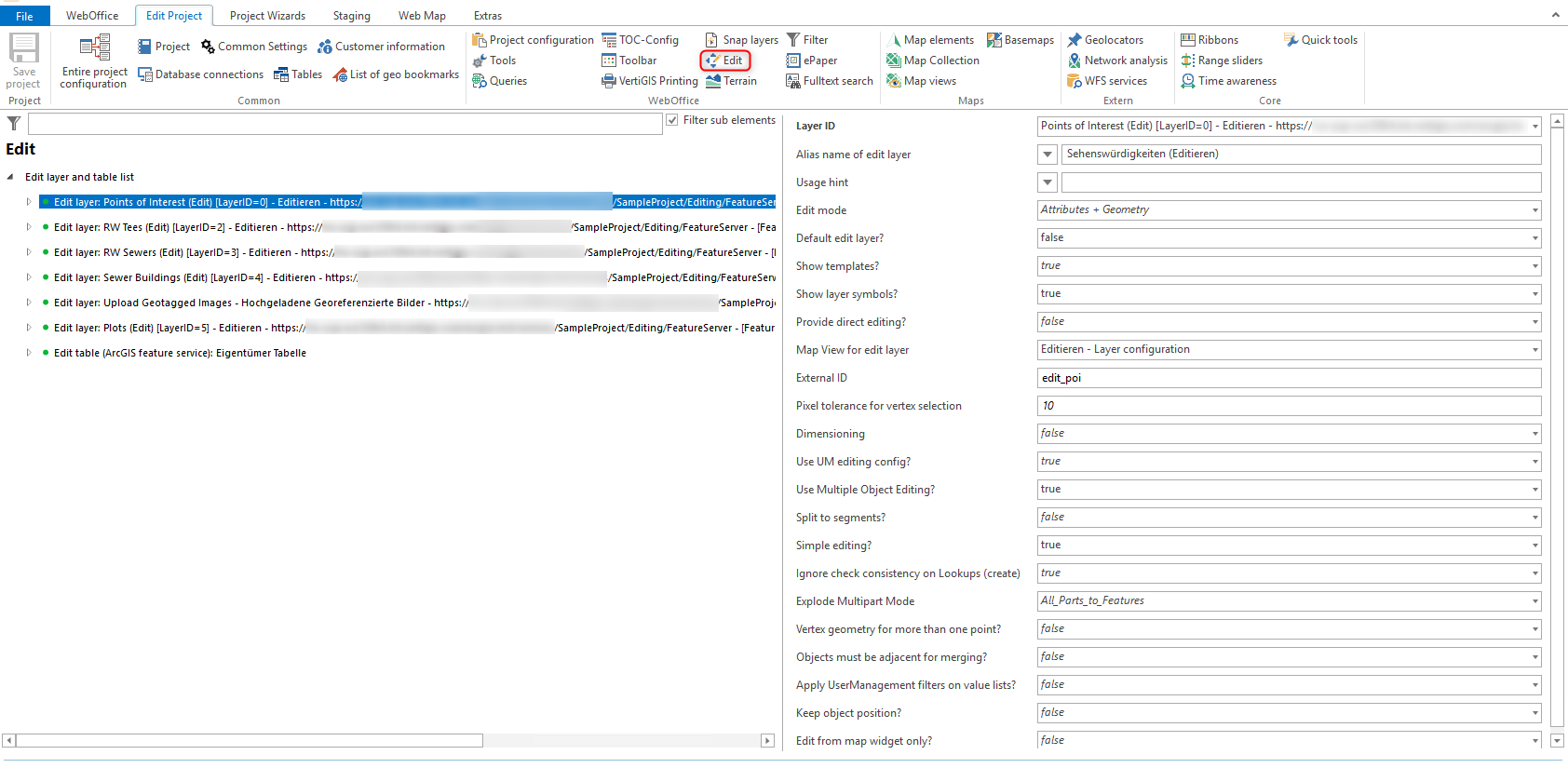Open Ribbons configuration
The width and height of the screenshot is (1568, 768).
point(1210,40)
